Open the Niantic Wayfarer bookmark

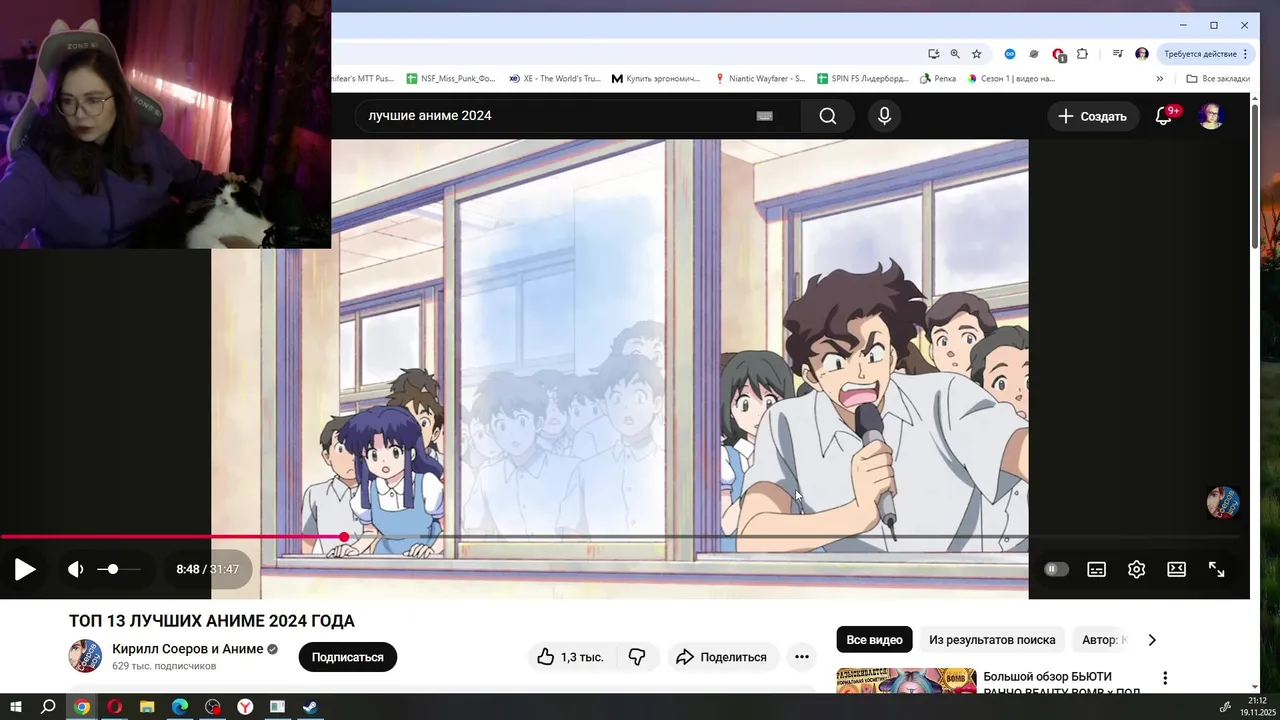click(760, 78)
